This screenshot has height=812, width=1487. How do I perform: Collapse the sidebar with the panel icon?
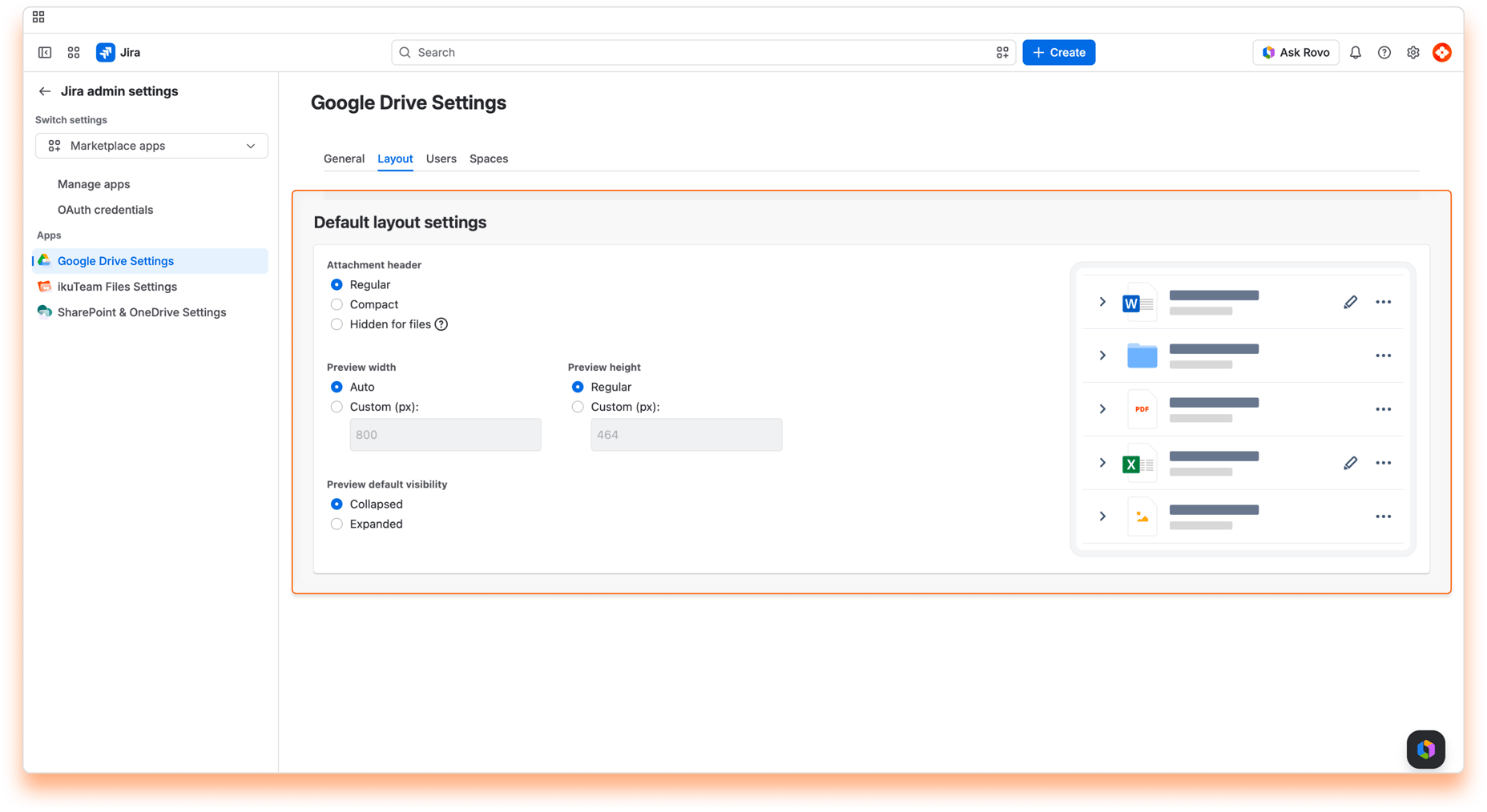[45, 53]
